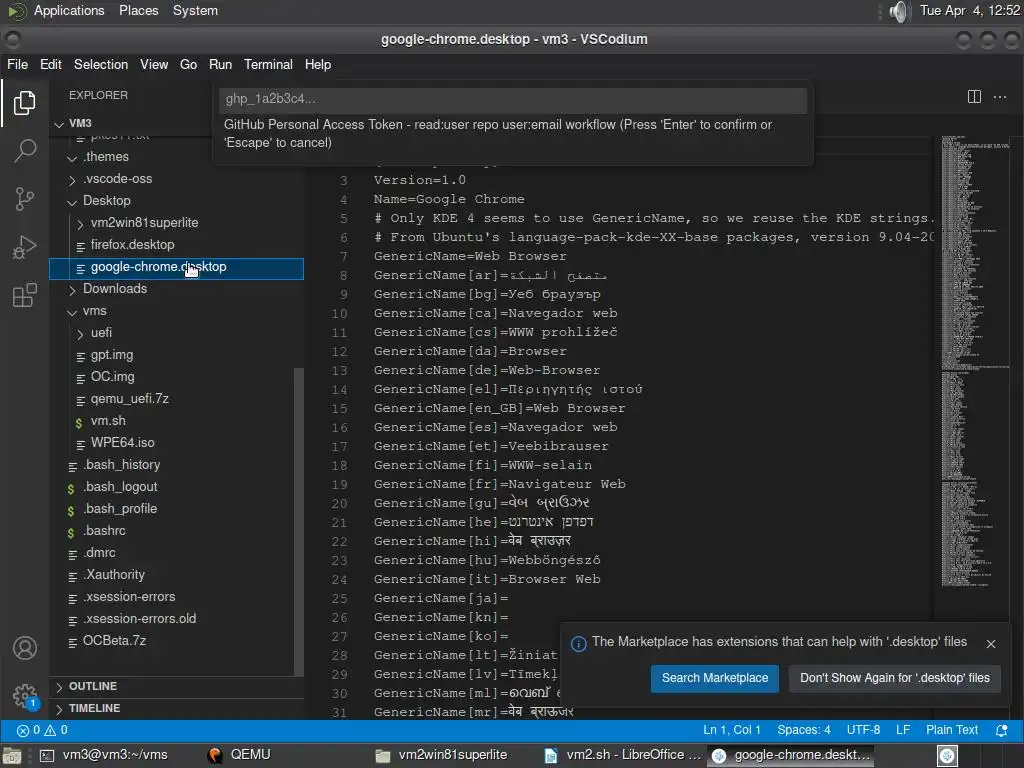Open the OCBeta.7z file
The height and width of the screenshot is (768, 1024).
tap(114, 641)
